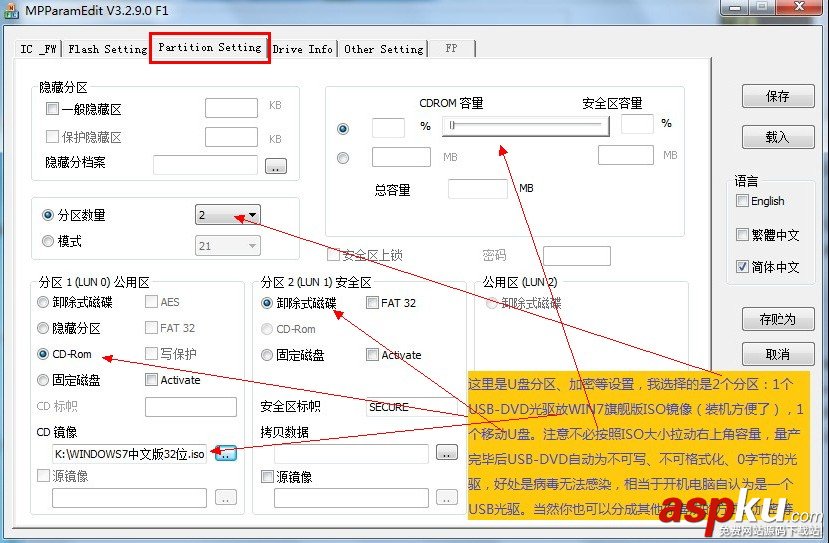
Task: Select the Partition Setting tab
Action: point(210,48)
